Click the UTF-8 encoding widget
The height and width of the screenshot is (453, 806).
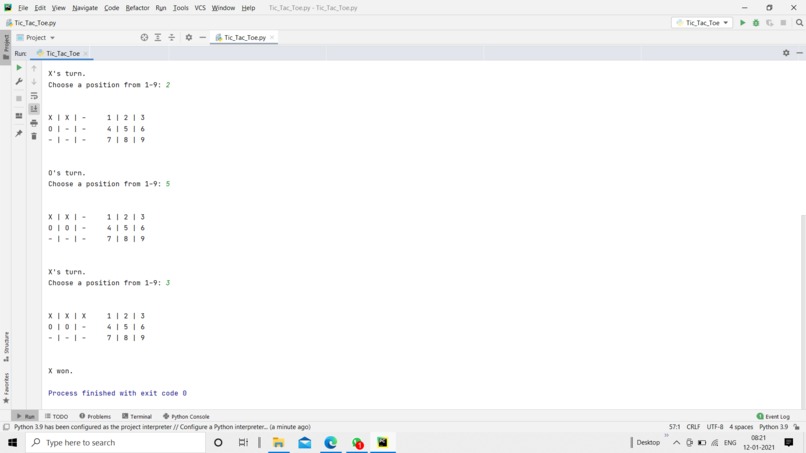pos(715,427)
